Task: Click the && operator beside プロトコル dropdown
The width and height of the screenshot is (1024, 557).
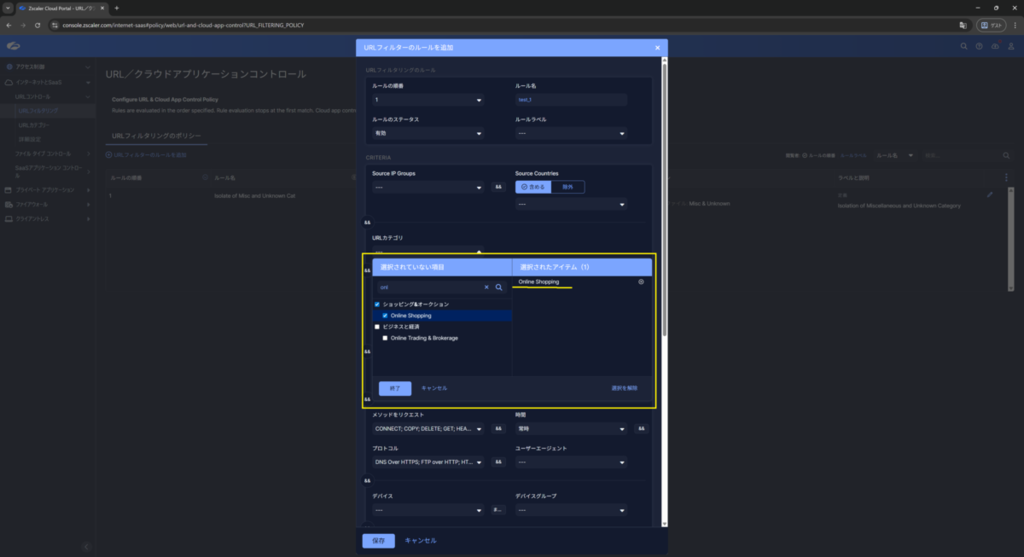Action: 498,462
